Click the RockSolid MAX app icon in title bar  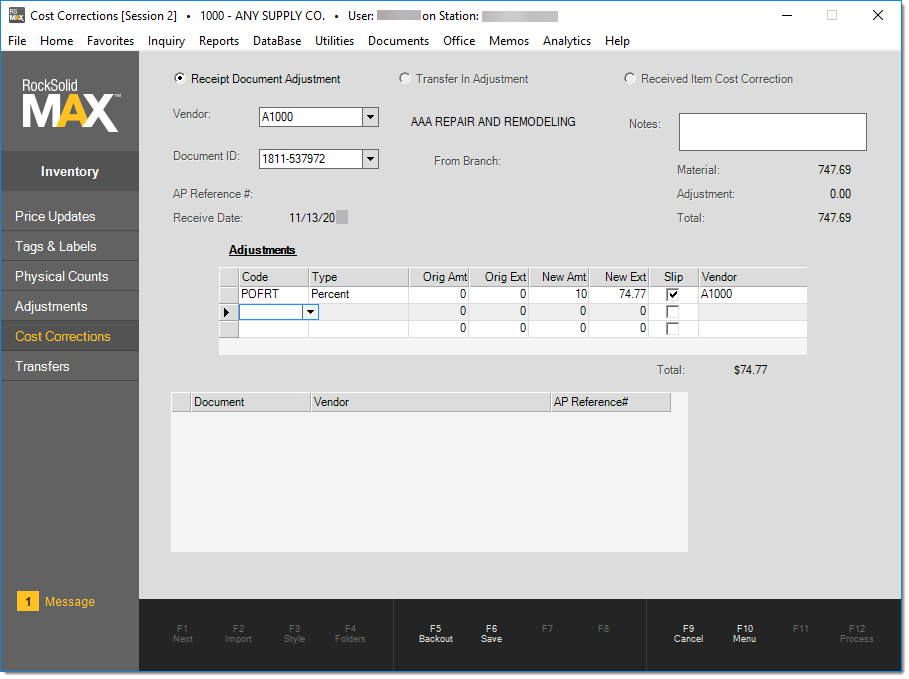pos(17,16)
